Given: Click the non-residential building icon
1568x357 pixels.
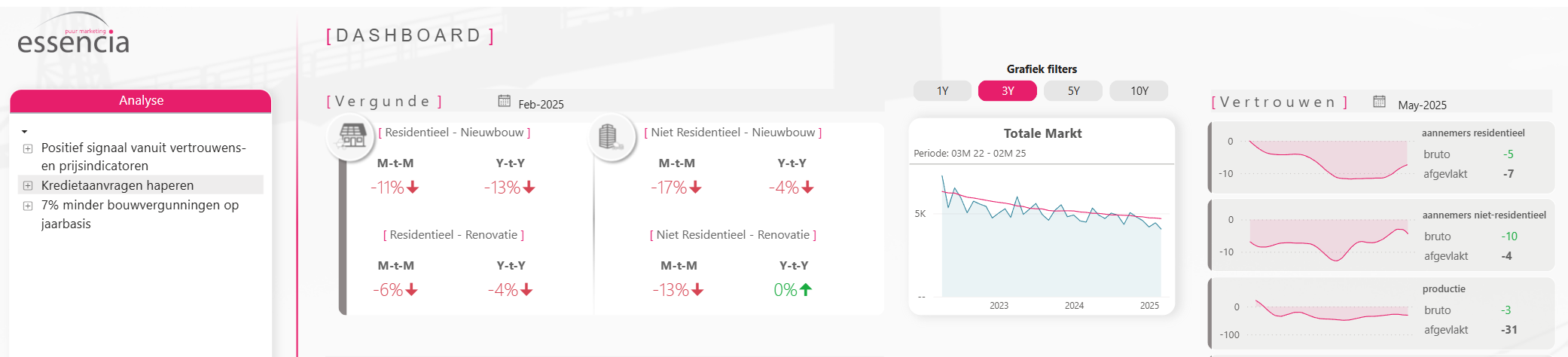Looking at the screenshot, I should pos(609,137).
